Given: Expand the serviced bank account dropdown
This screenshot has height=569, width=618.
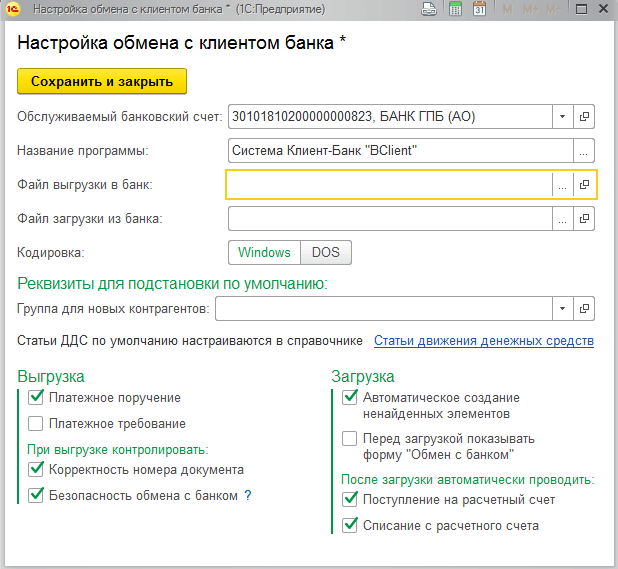Looking at the screenshot, I should 563,116.
